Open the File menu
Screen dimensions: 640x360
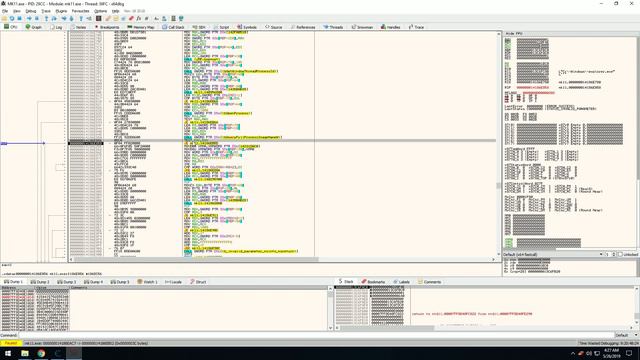pyautogui.click(x=5, y=11)
